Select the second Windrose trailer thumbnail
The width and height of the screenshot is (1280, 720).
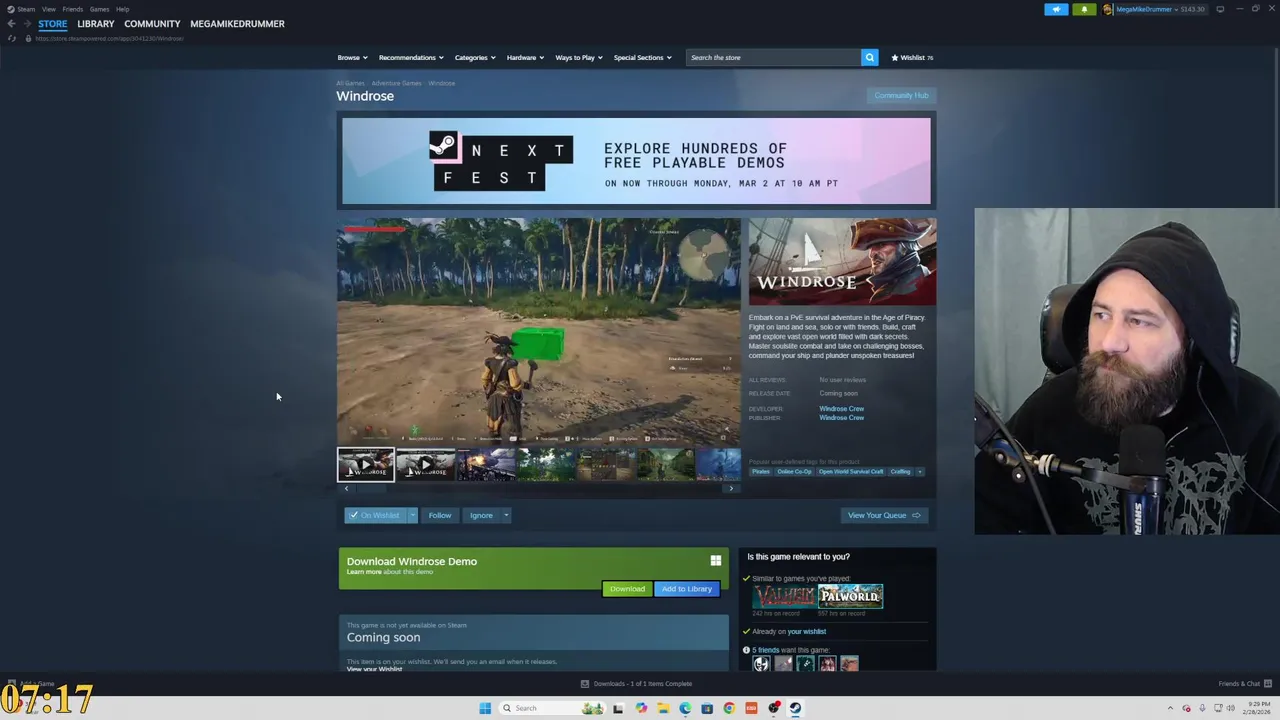(425, 464)
